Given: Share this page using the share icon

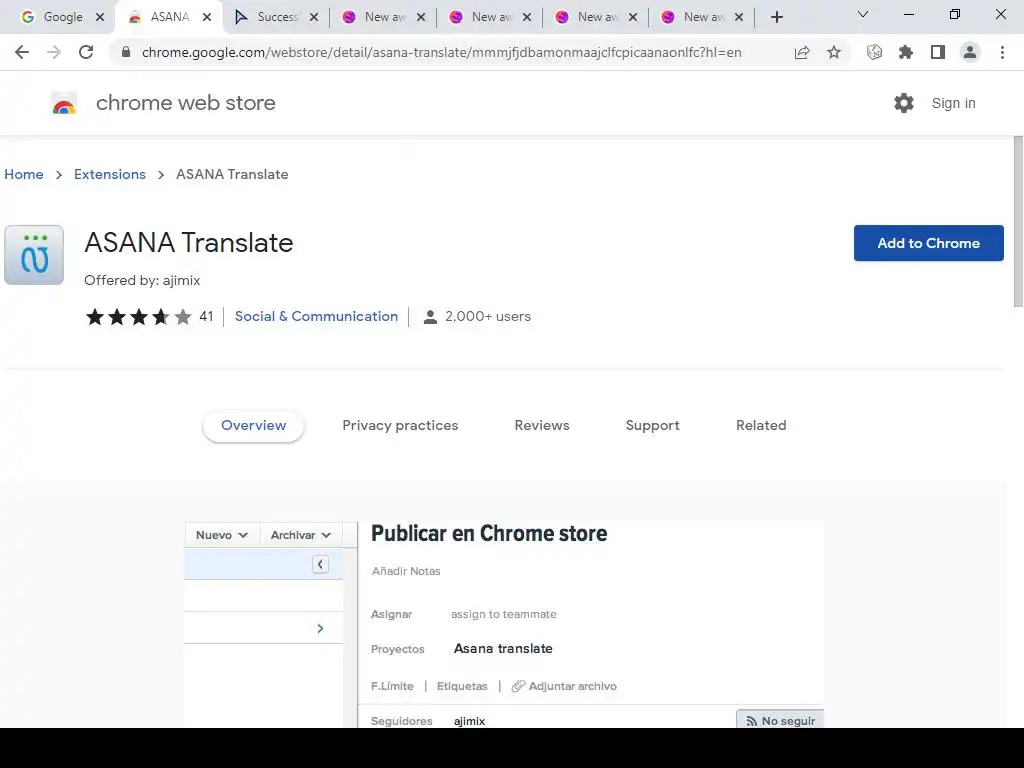Looking at the screenshot, I should 802,52.
